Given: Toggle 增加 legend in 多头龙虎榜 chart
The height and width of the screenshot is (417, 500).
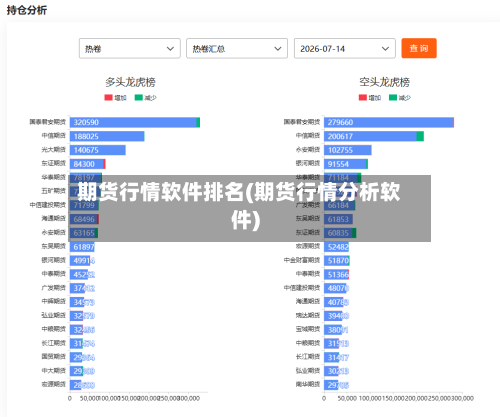Looking at the screenshot, I should [115, 98].
